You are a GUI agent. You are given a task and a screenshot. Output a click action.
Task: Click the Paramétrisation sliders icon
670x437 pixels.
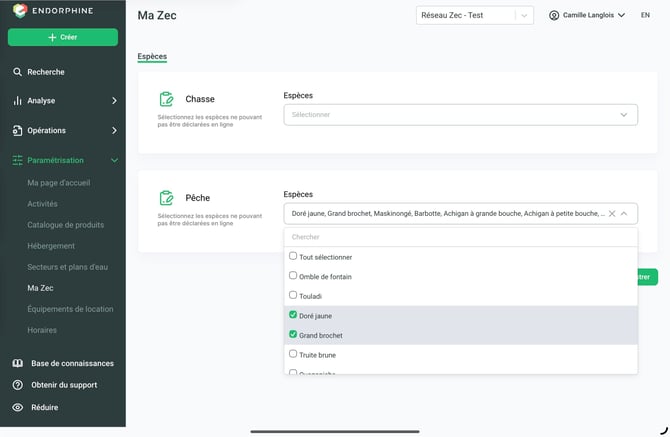[18, 160]
